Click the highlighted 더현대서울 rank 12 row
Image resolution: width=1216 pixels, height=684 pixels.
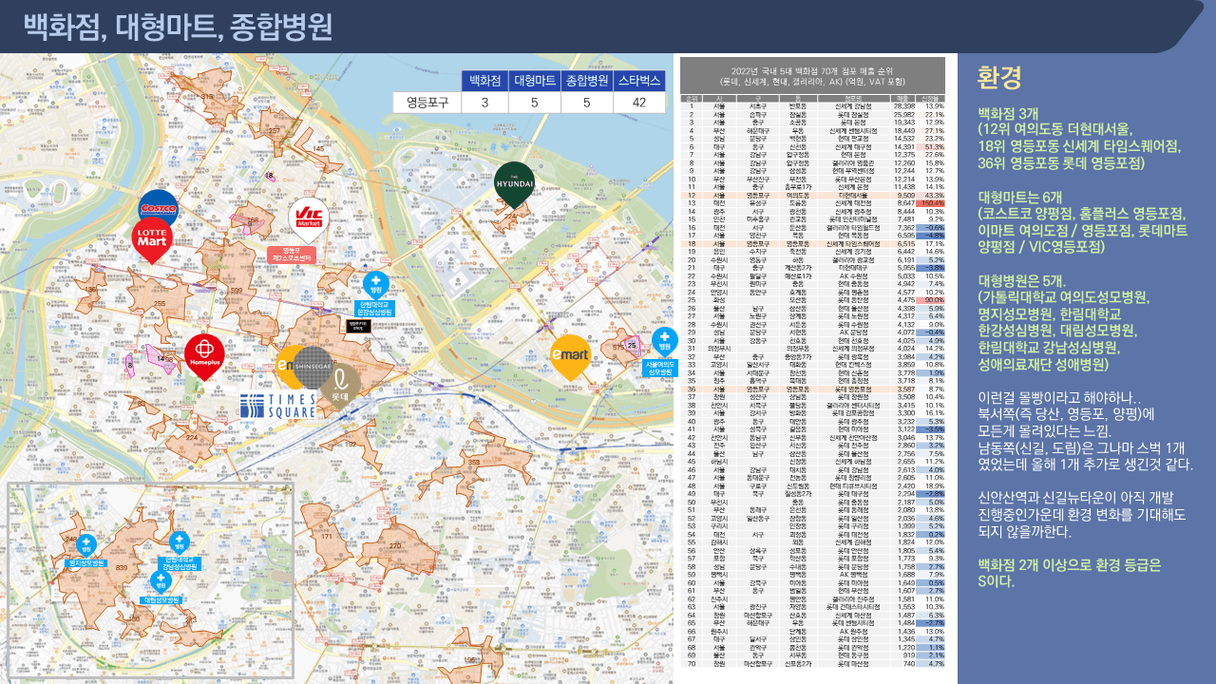pos(812,195)
